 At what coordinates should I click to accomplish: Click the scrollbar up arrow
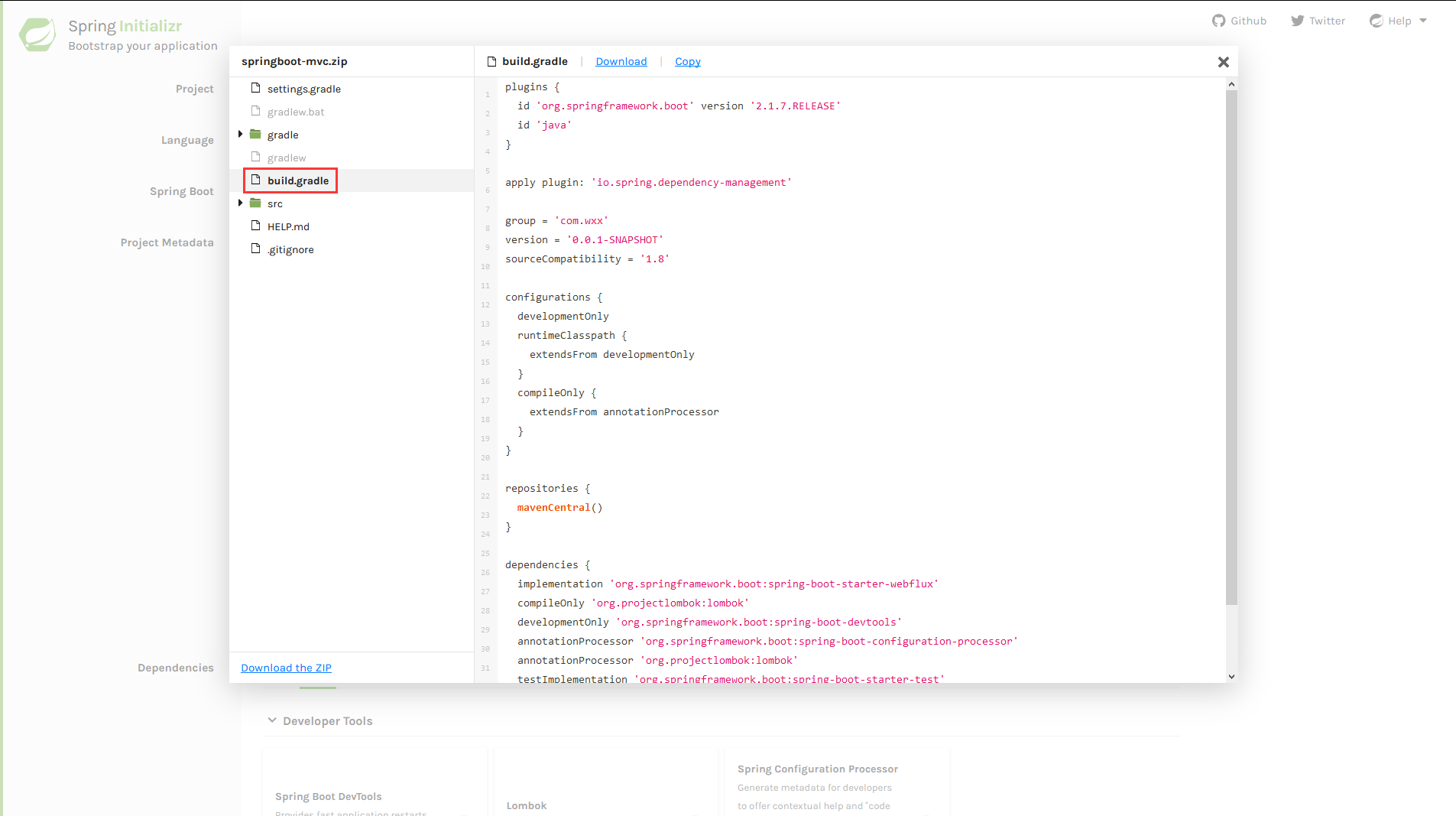coord(1231,84)
